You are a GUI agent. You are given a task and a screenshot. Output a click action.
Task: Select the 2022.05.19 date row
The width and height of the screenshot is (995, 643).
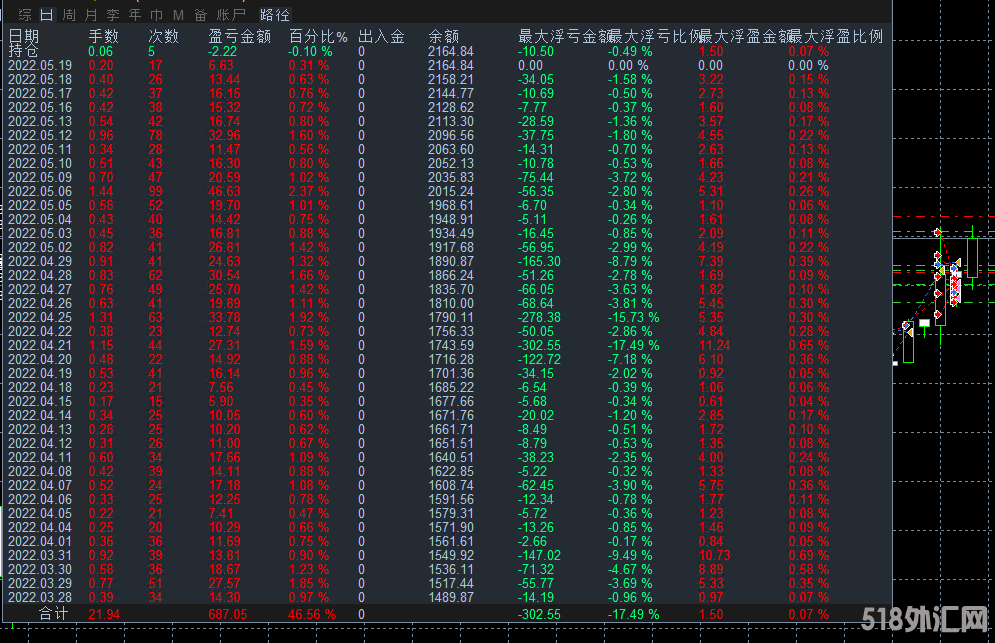click(x=40, y=65)
